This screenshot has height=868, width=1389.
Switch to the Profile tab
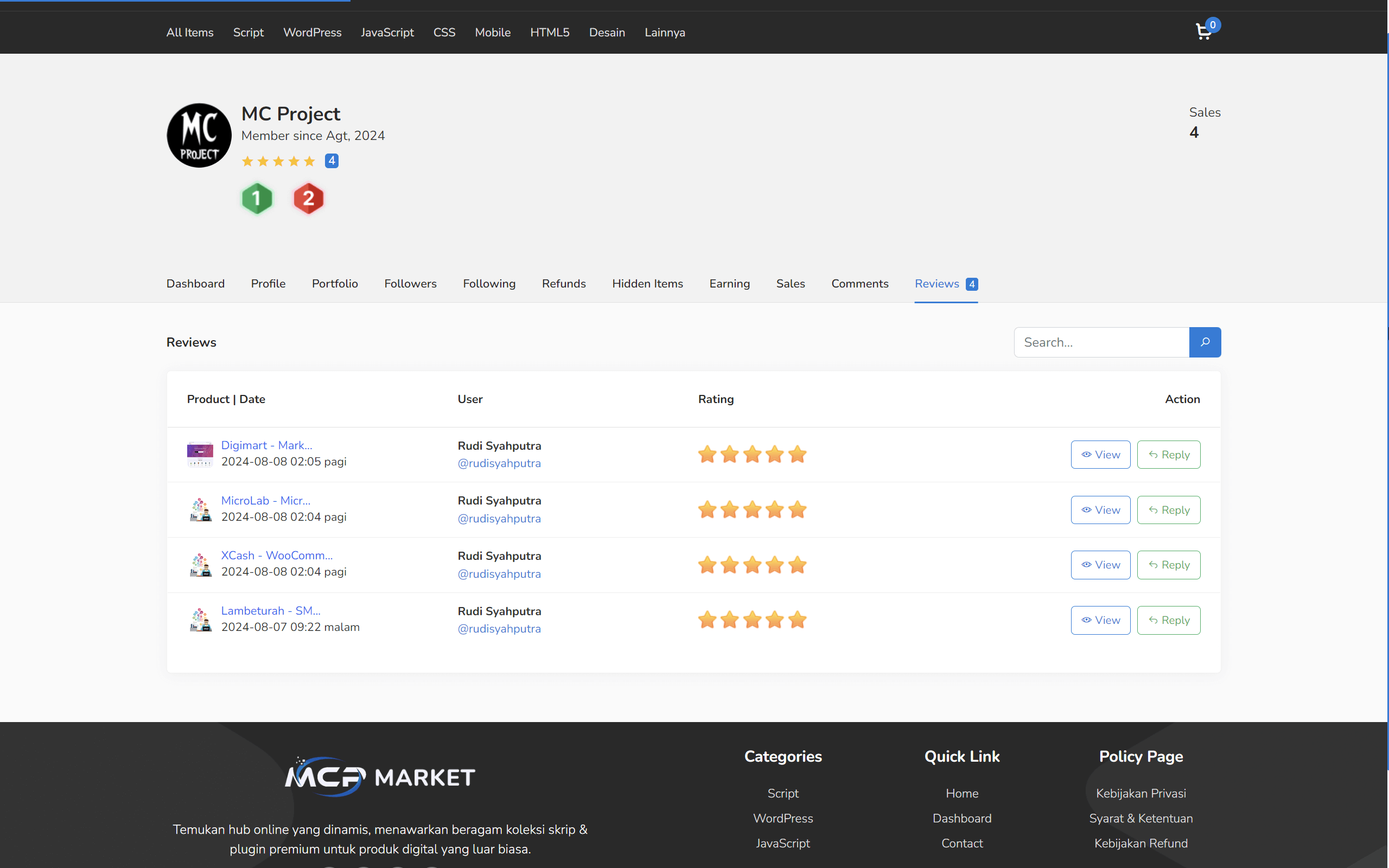tap(268, 284)
